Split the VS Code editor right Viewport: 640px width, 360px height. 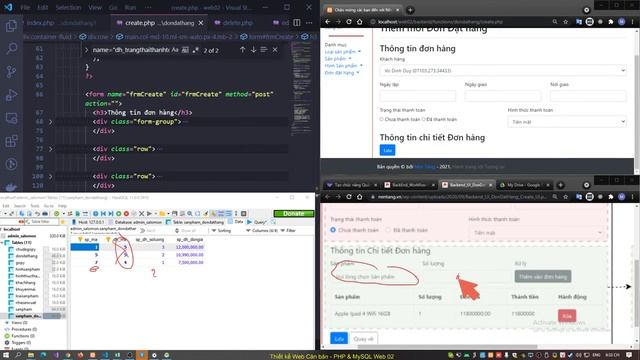[297, 23]
